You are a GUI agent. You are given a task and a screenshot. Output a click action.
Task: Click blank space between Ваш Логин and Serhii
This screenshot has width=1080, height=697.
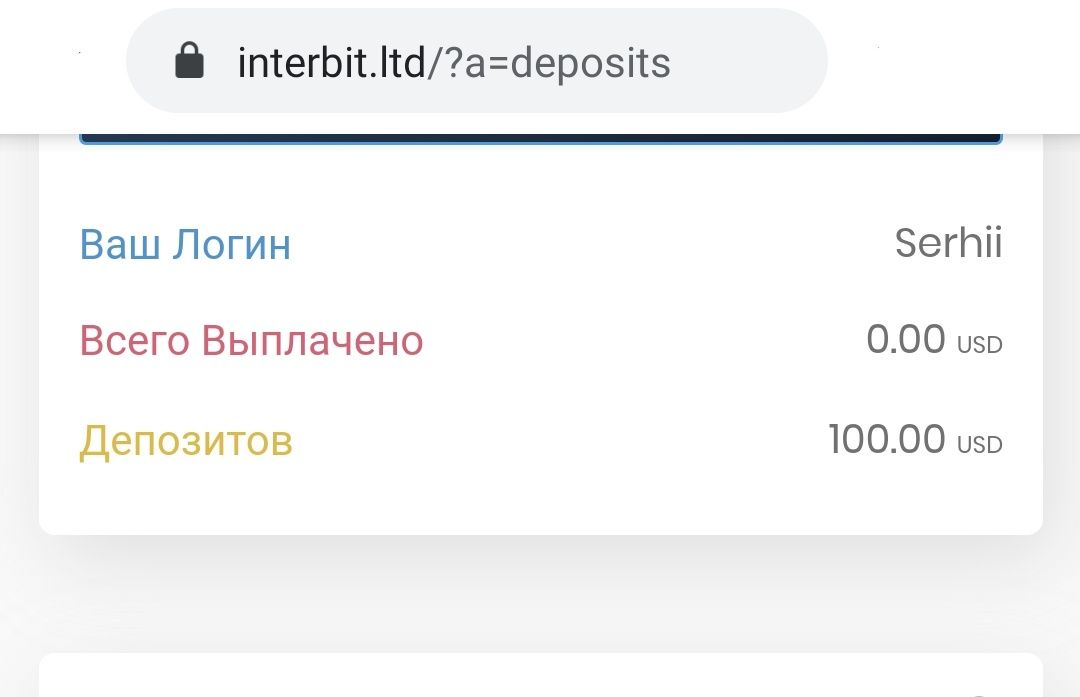click(x=590, y=245)
